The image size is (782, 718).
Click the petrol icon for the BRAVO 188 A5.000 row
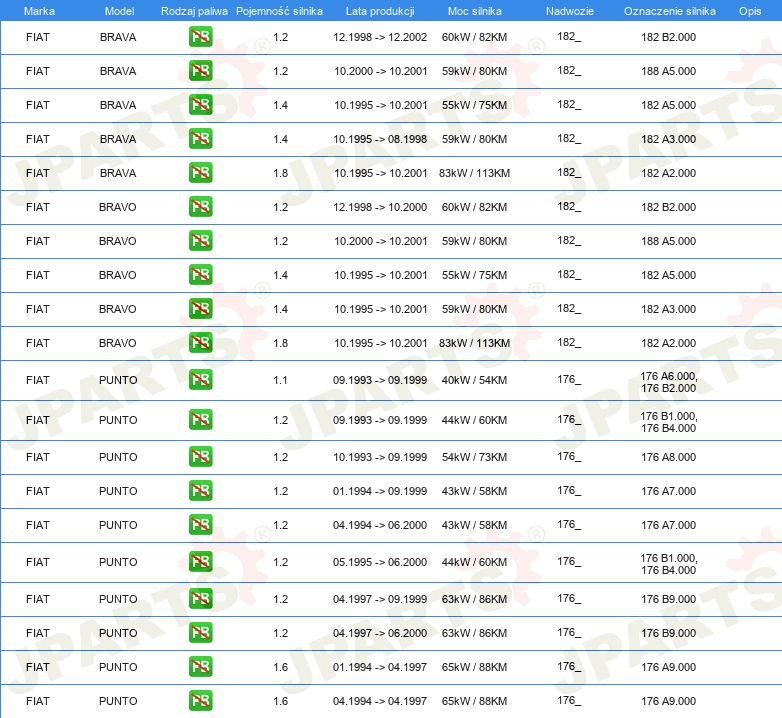200,240
